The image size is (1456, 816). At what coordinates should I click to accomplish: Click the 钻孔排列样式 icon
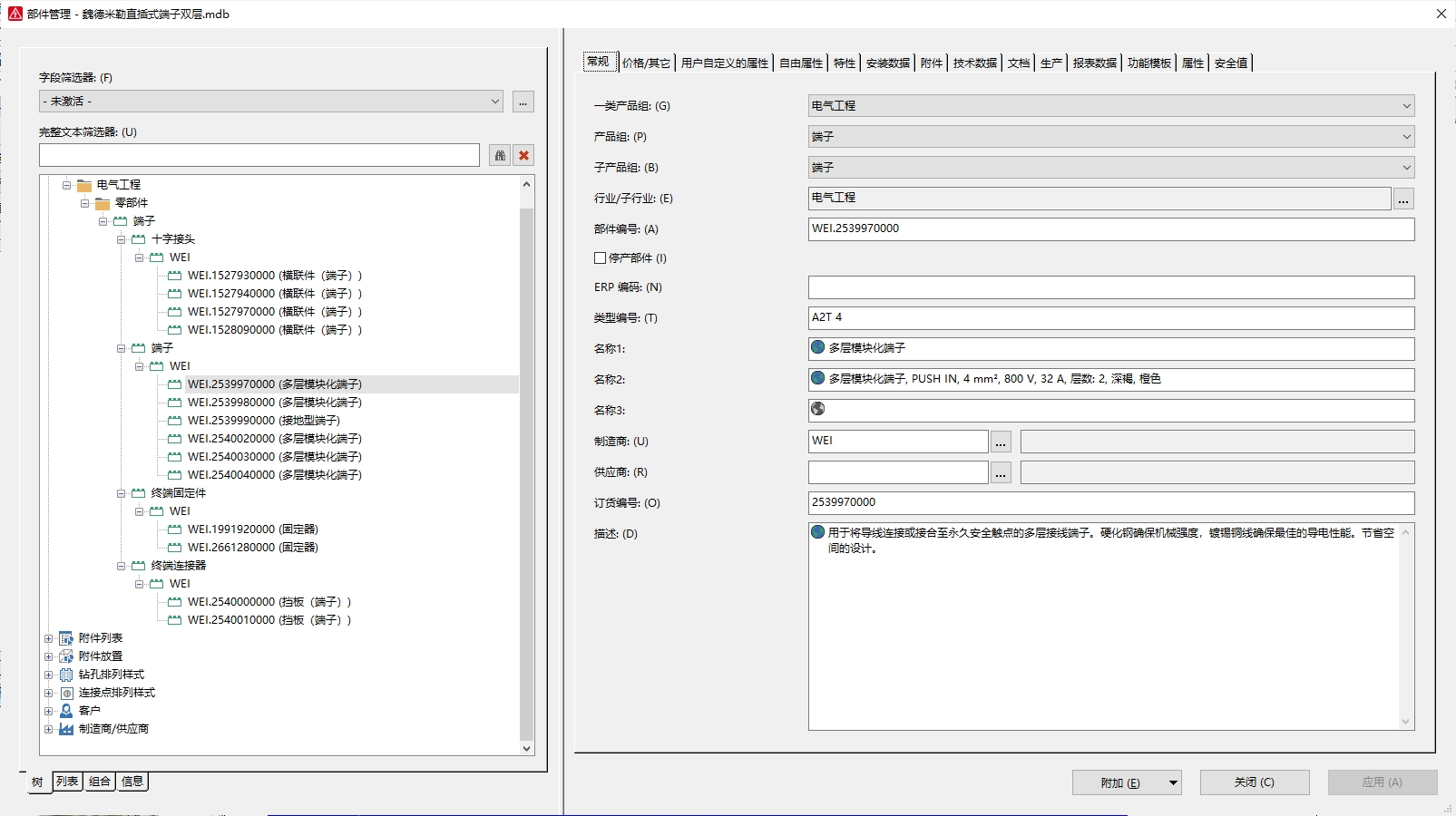(66, 675)
